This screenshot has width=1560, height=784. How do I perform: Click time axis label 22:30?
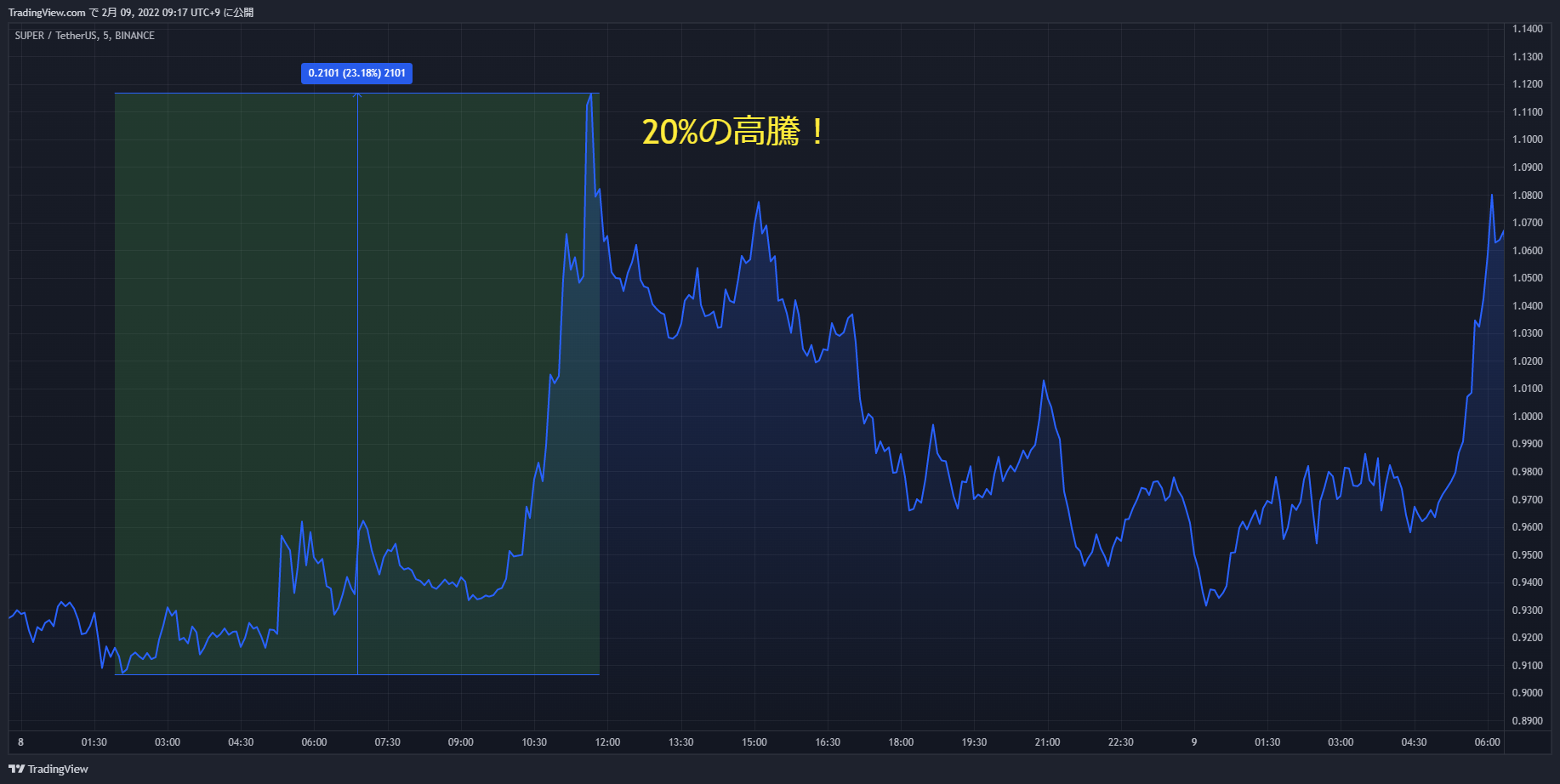coord(1121,742)
